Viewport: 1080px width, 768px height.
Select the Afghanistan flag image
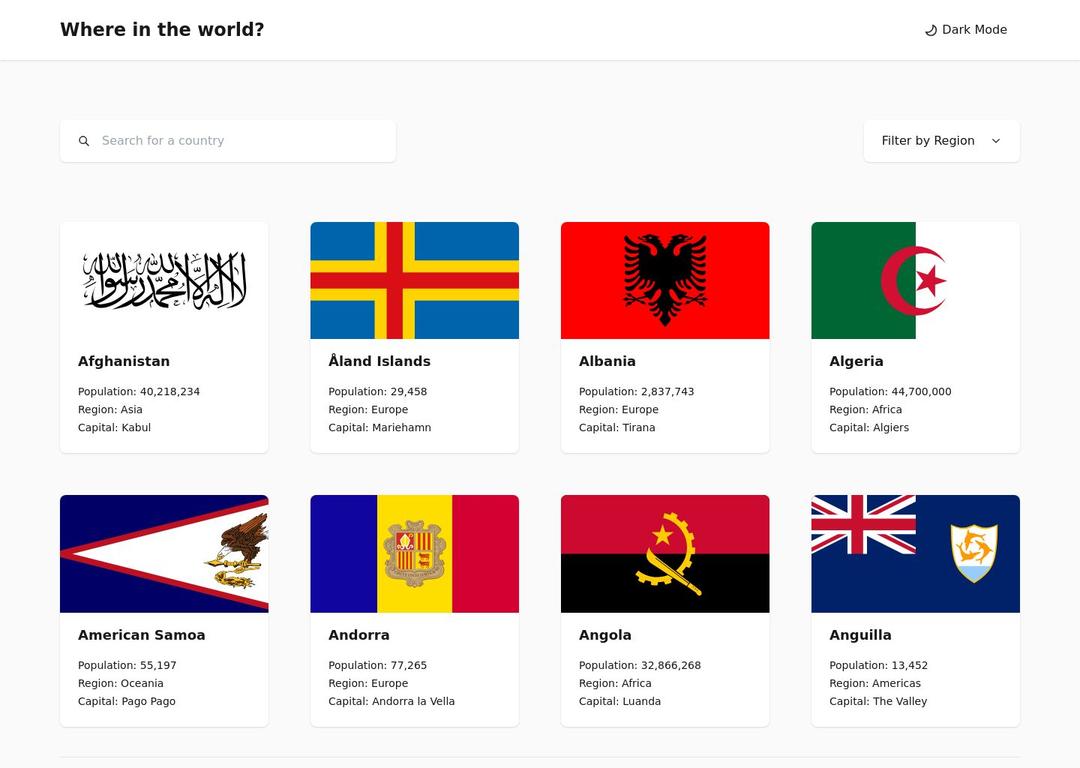click(164, 280)
